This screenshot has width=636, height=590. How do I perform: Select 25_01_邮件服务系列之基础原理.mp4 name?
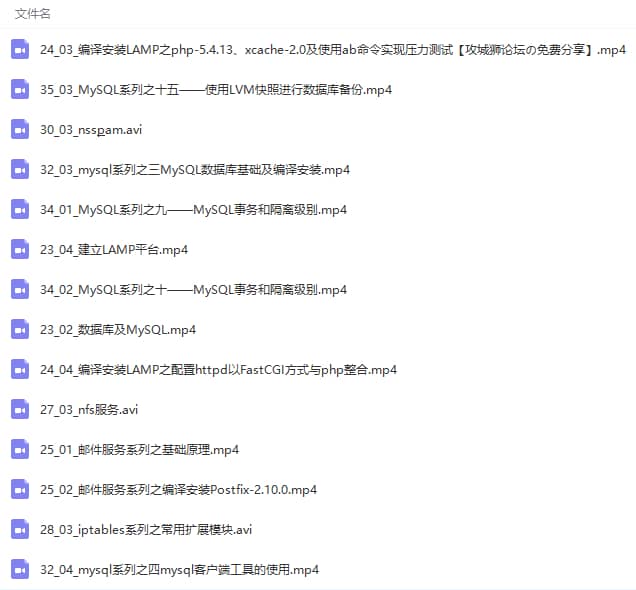pos(139,450)
